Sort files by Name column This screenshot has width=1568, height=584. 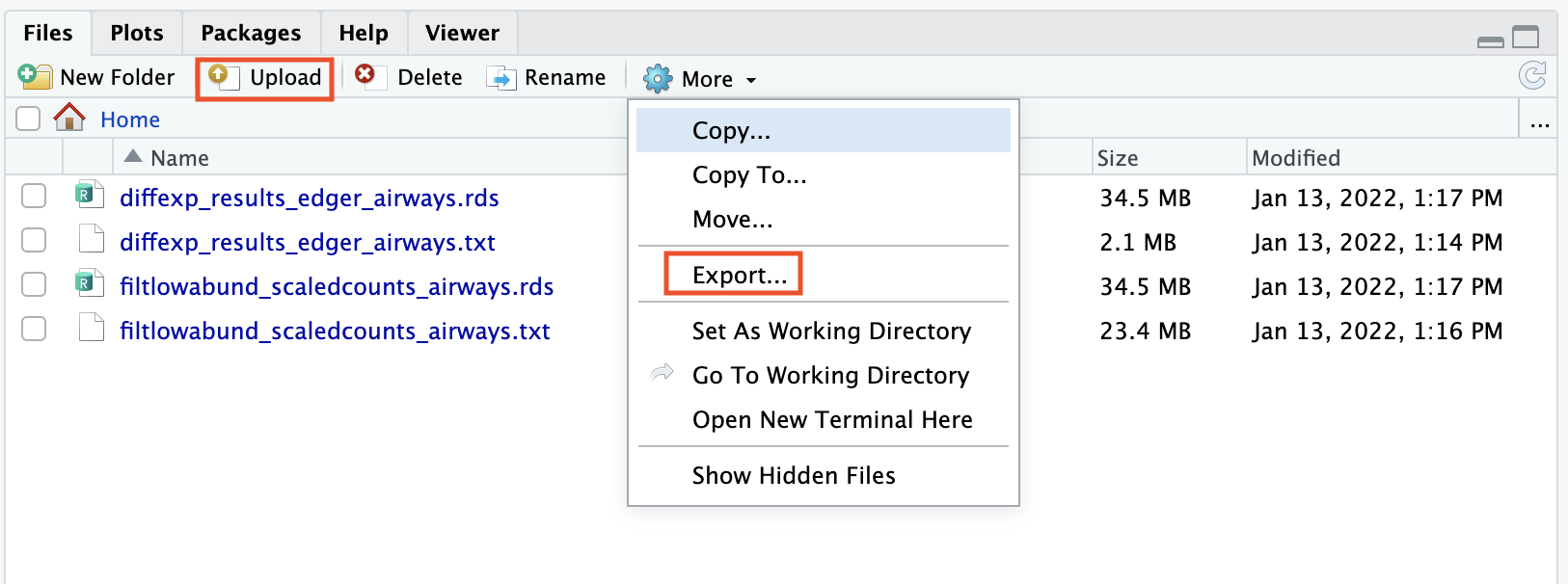click(179, 158)
